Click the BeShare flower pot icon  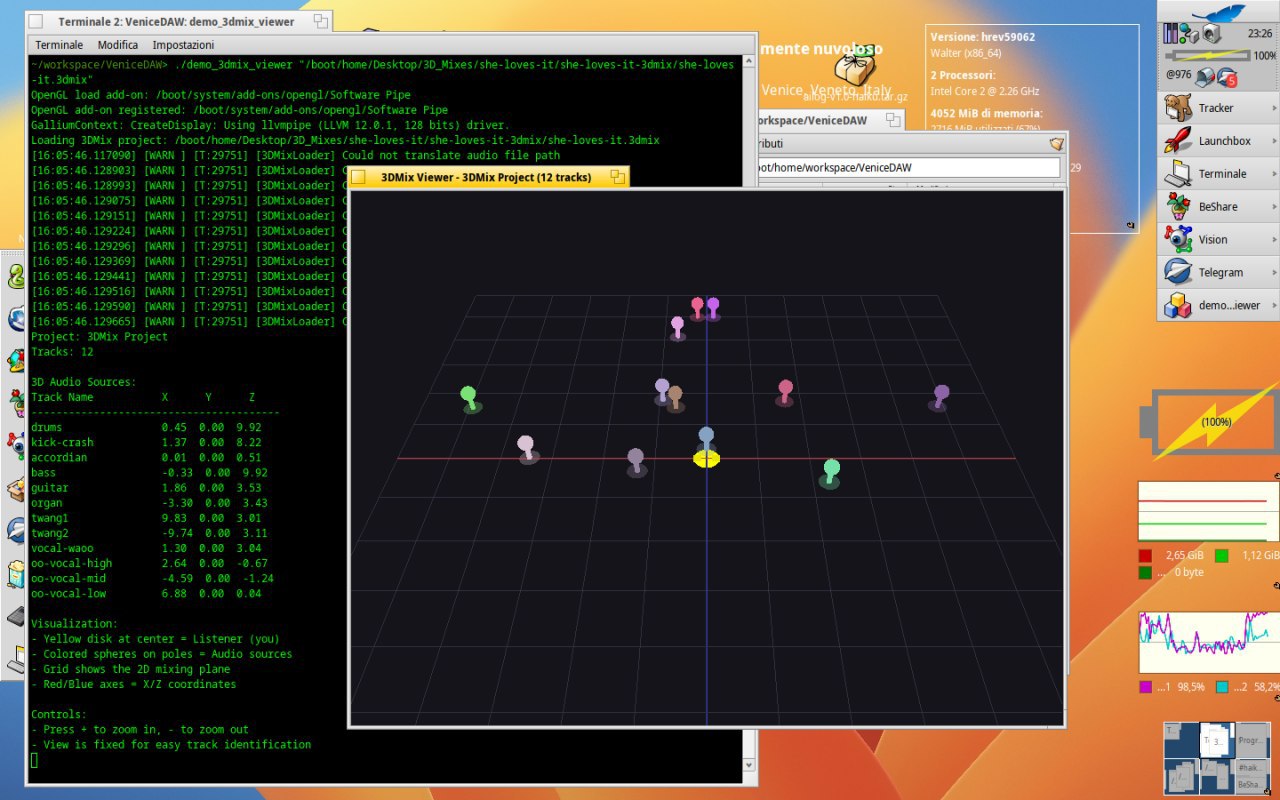point(1178,206)
